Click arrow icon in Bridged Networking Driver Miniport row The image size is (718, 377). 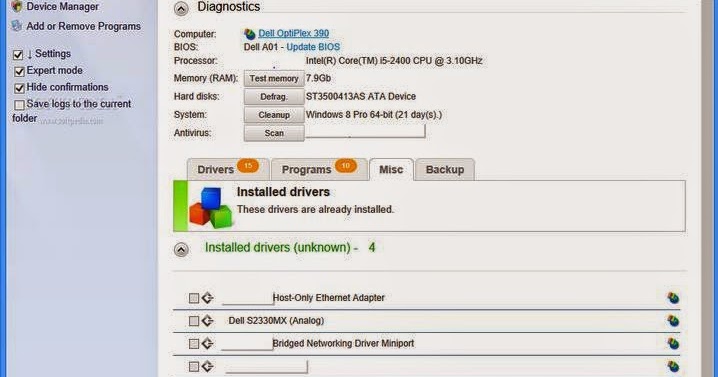pos(207,343)
